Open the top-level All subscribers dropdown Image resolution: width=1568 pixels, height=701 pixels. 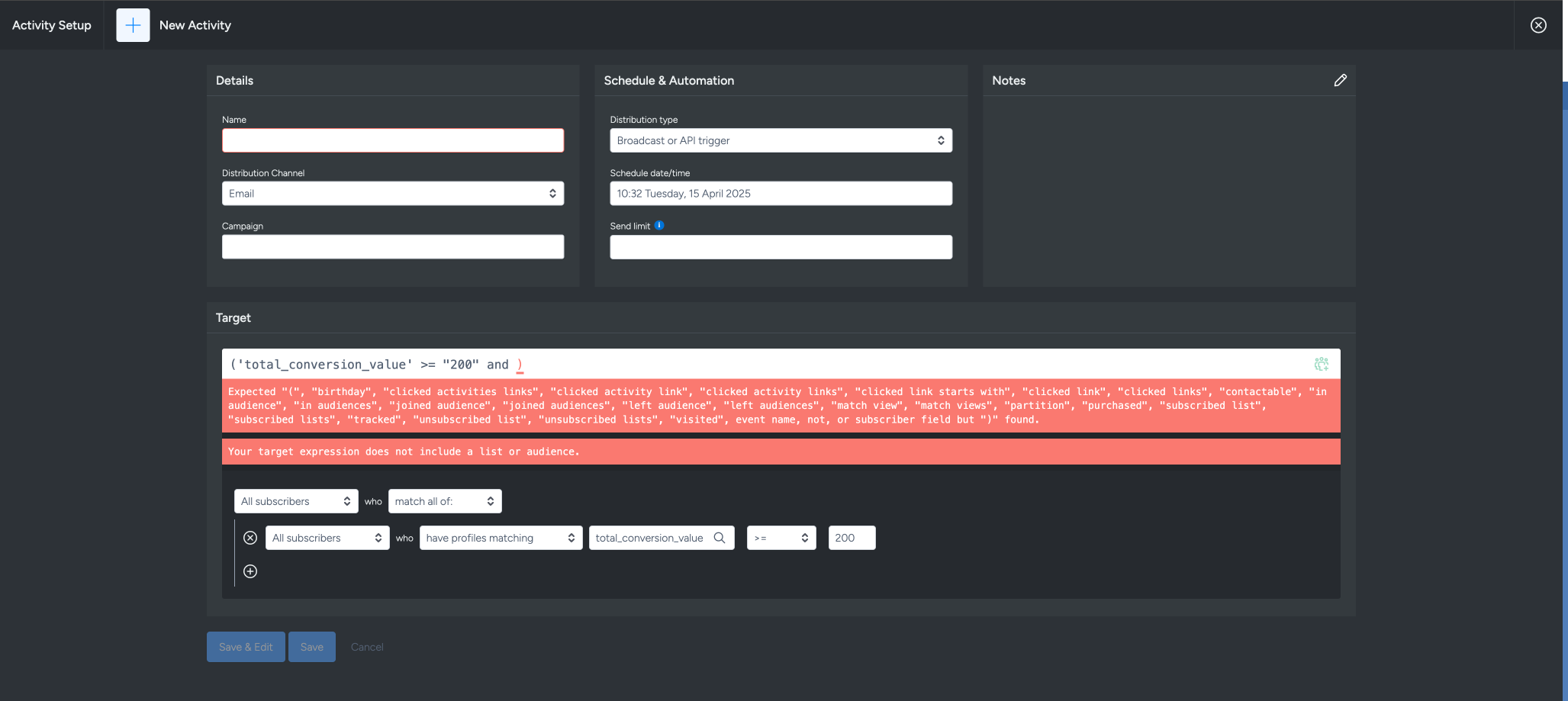[x=295, y=501]
